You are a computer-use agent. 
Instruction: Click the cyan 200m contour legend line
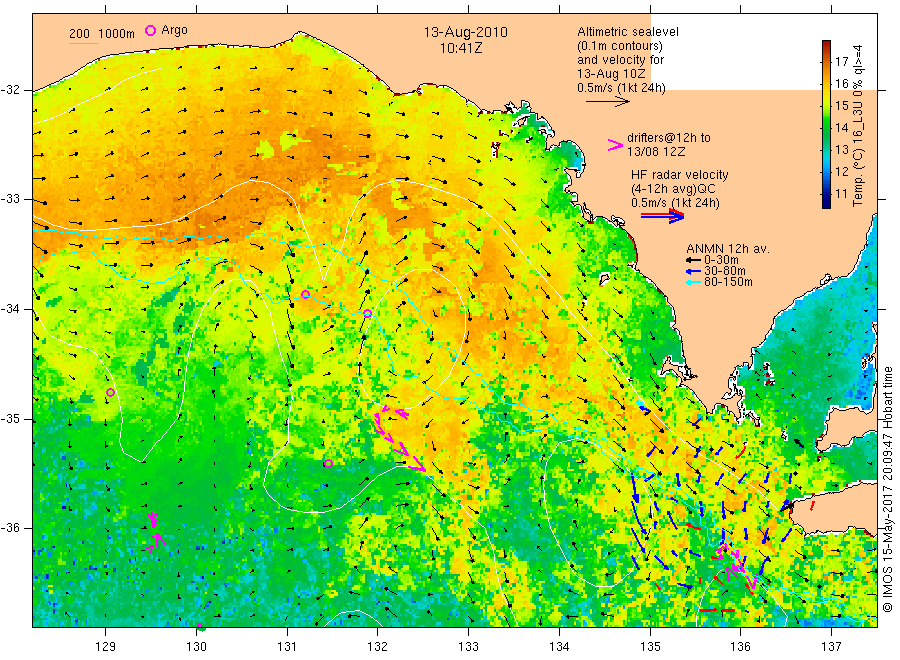point(83,43)
